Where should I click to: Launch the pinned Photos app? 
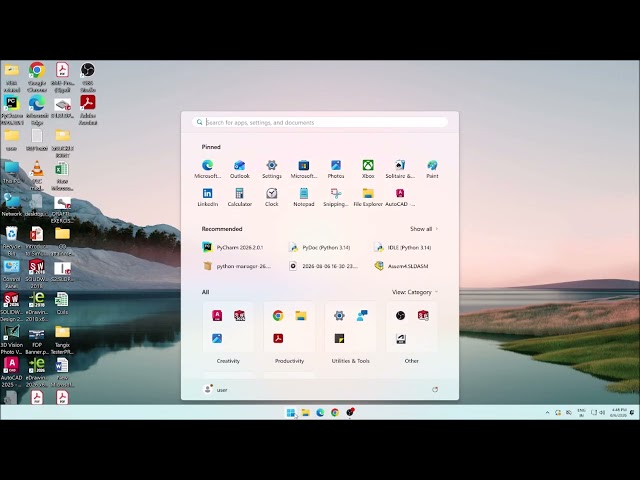(336, 169)
